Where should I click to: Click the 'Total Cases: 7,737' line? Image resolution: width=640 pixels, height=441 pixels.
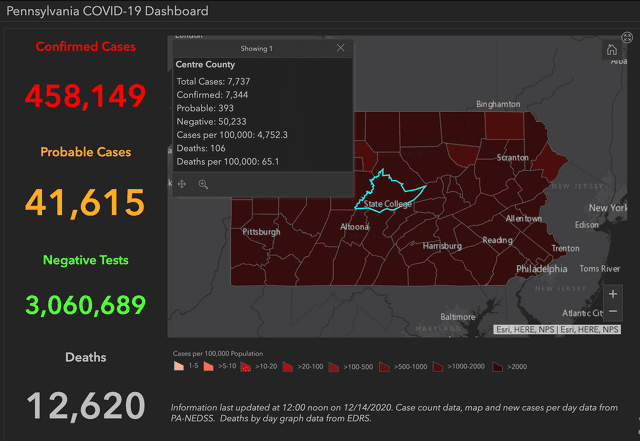pyautogui.click(x=213, y=82)
